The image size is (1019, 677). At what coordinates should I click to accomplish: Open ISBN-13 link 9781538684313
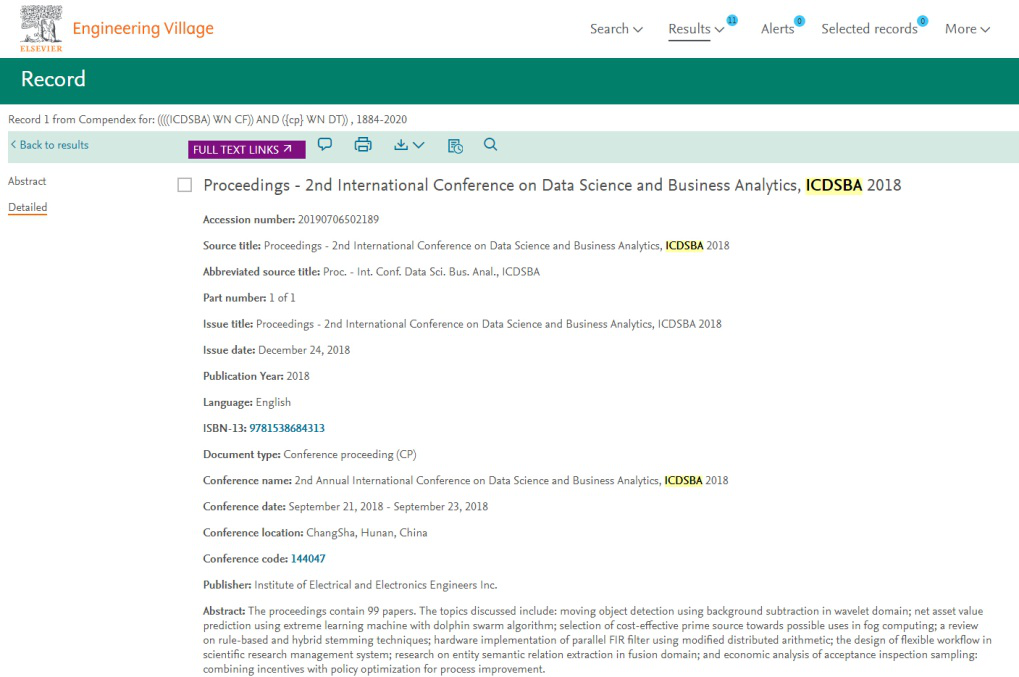pyautogui.click(x=287, y=428)
